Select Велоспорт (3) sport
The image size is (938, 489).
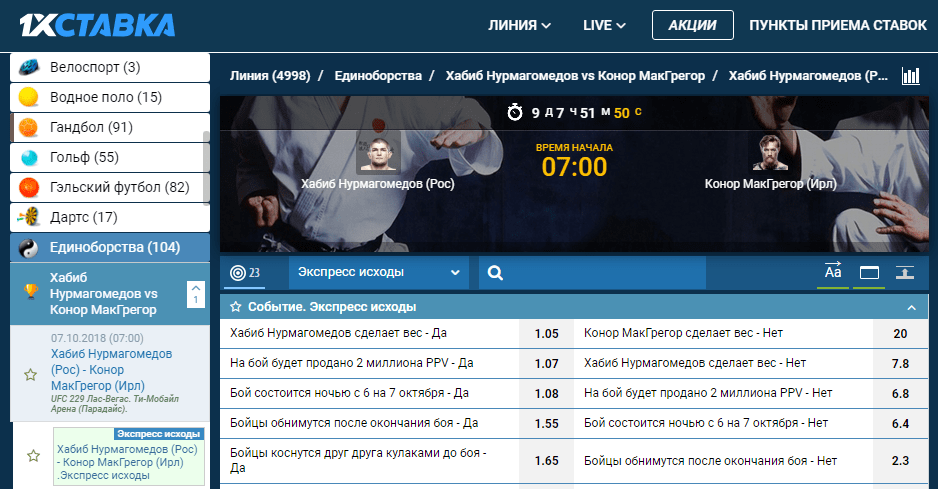(x=110, y=67)
